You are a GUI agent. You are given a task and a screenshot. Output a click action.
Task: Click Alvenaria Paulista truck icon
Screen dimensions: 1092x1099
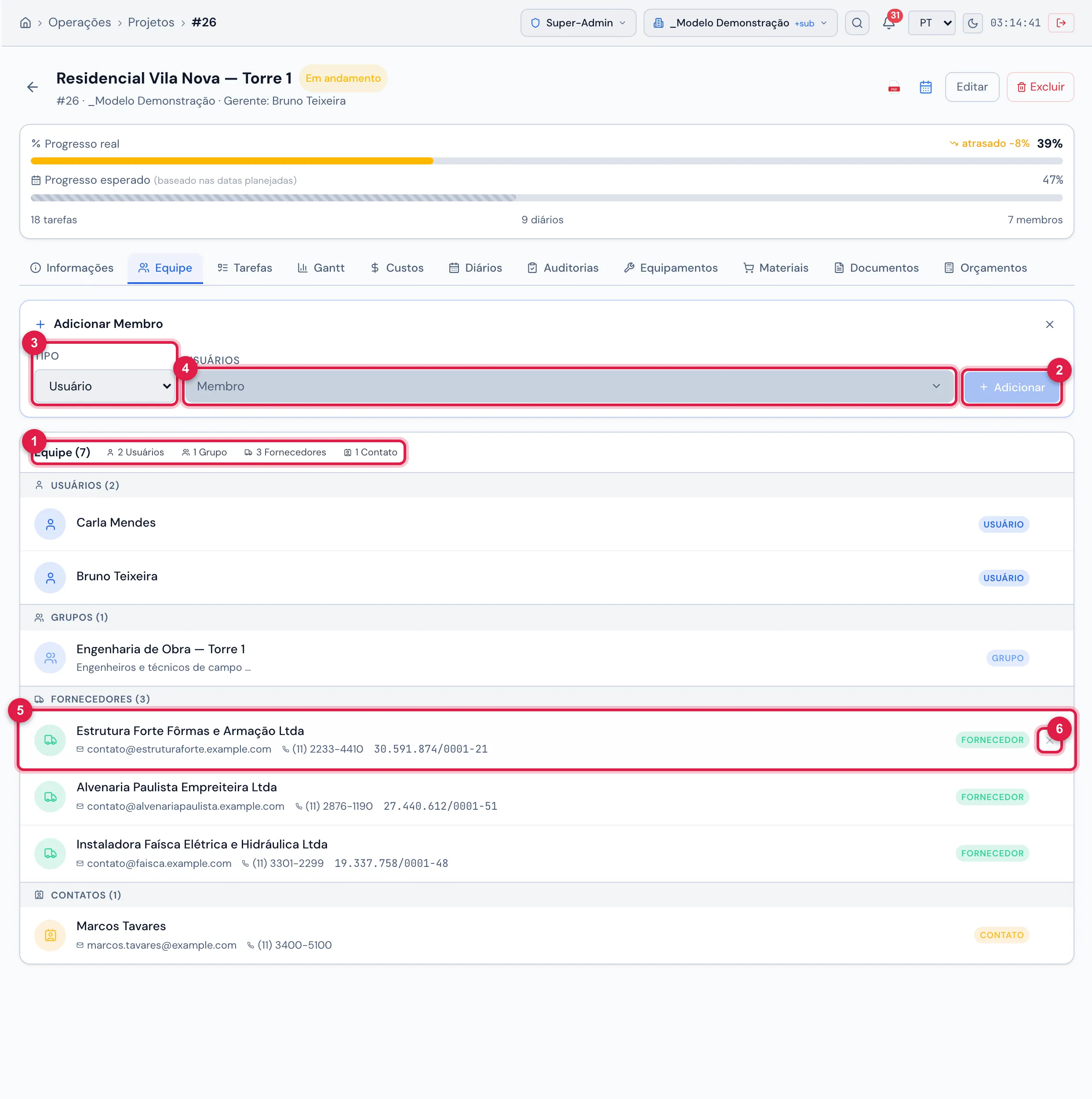50,797
